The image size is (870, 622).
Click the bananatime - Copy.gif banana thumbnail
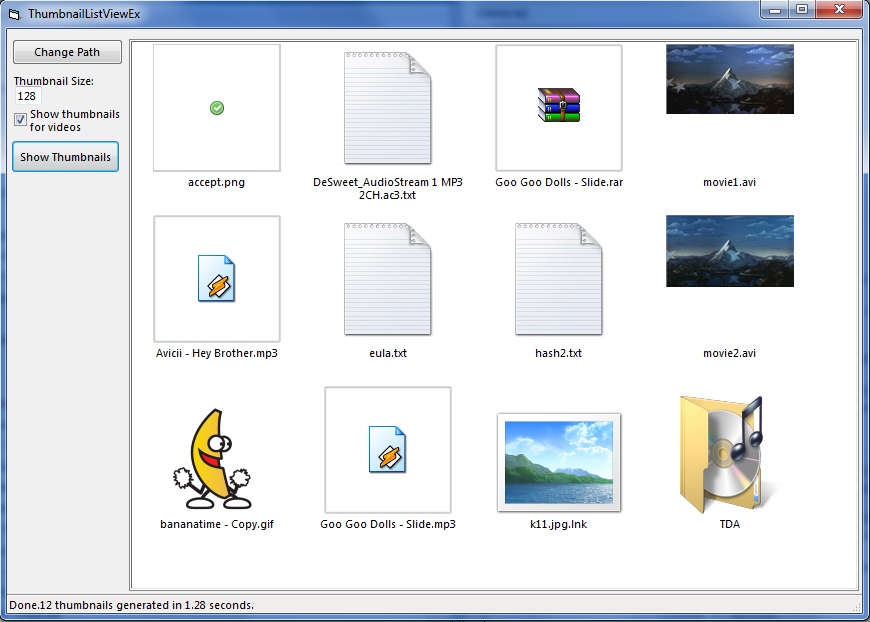[215, 450]
